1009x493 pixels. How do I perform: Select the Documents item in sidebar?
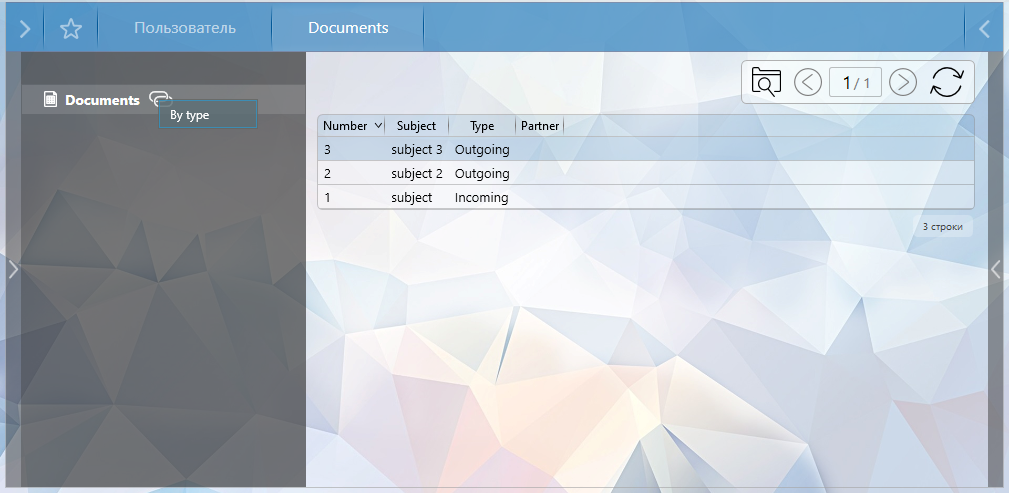coord(102,100)
